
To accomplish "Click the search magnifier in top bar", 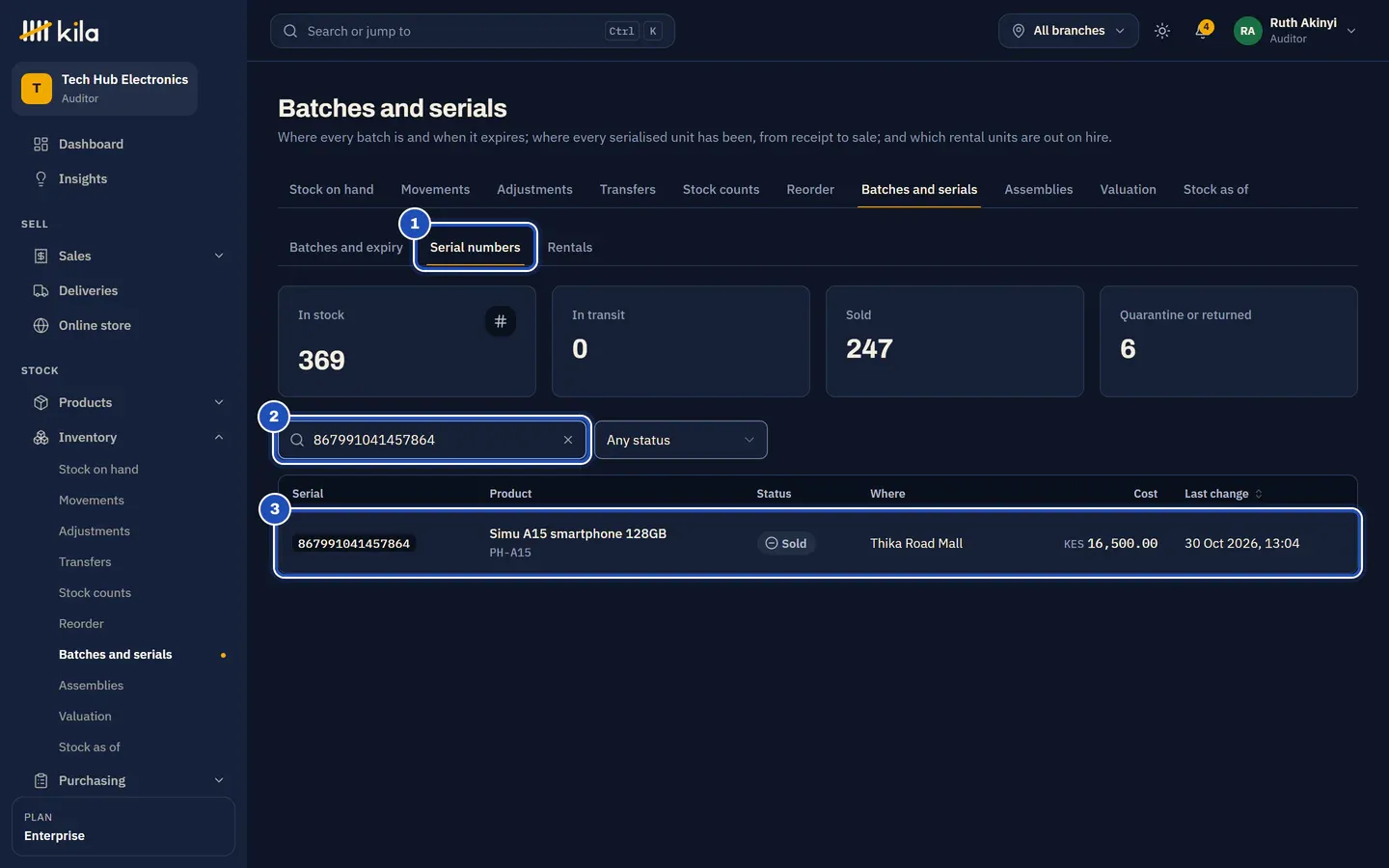I will tap(290, 31).
